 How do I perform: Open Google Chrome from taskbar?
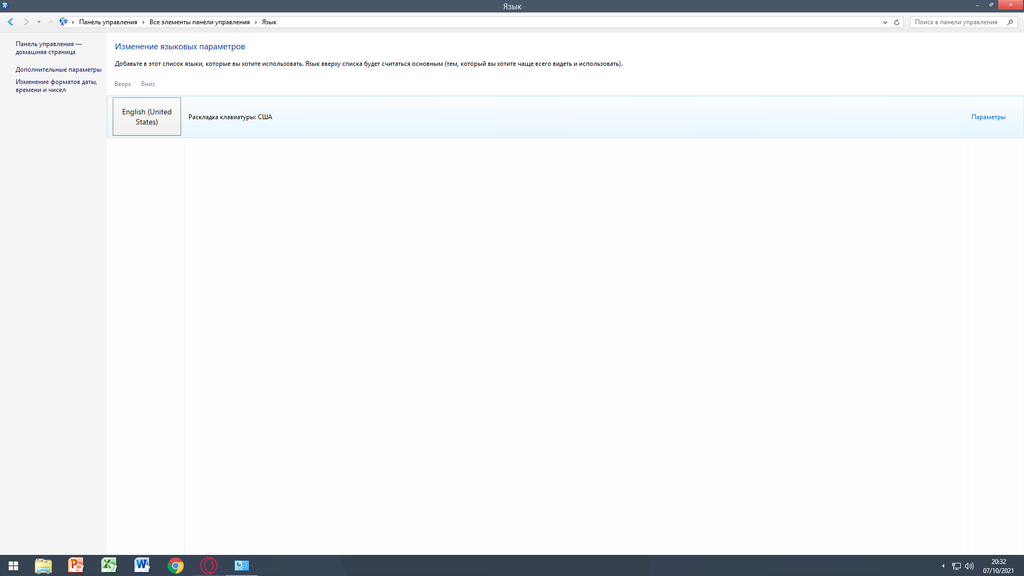(175, 566)
